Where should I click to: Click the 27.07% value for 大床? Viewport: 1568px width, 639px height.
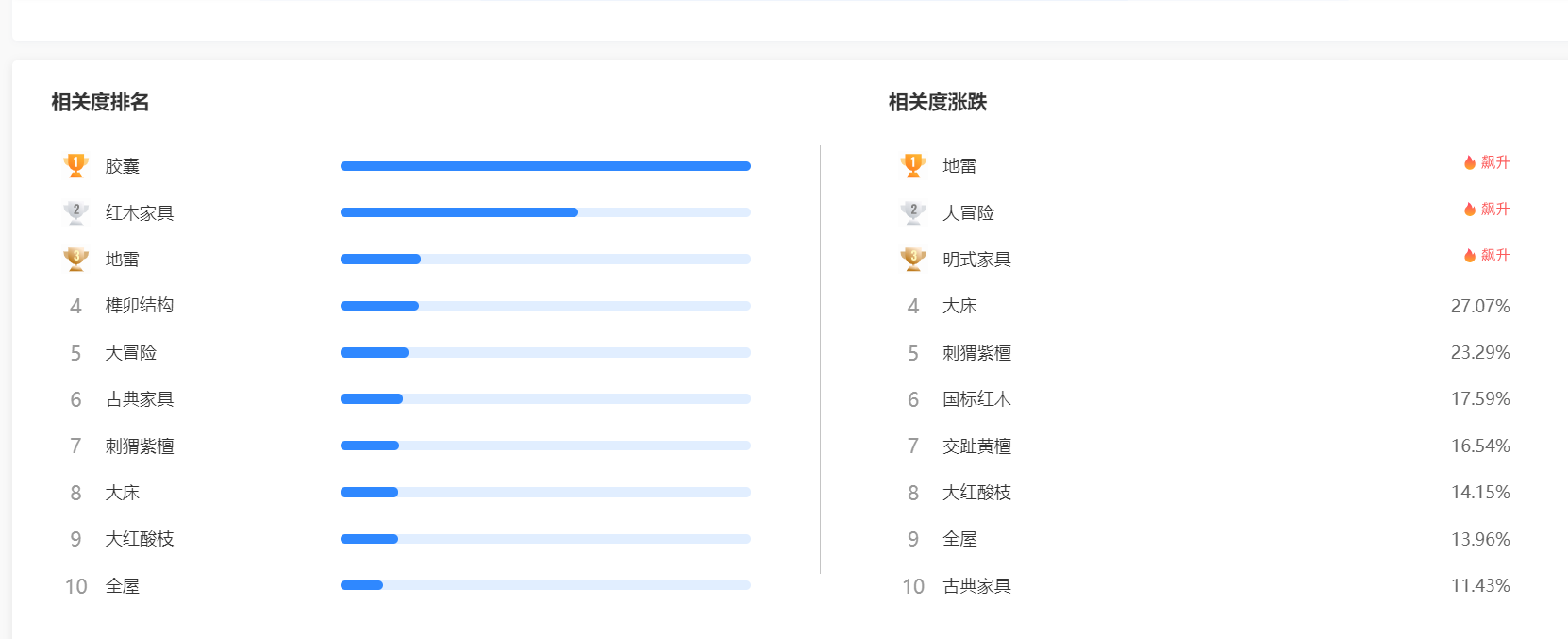(1480, 306)
